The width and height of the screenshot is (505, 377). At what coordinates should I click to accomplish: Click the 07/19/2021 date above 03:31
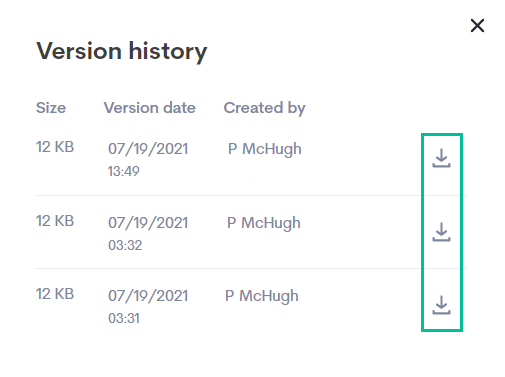(x=148, y=296)
